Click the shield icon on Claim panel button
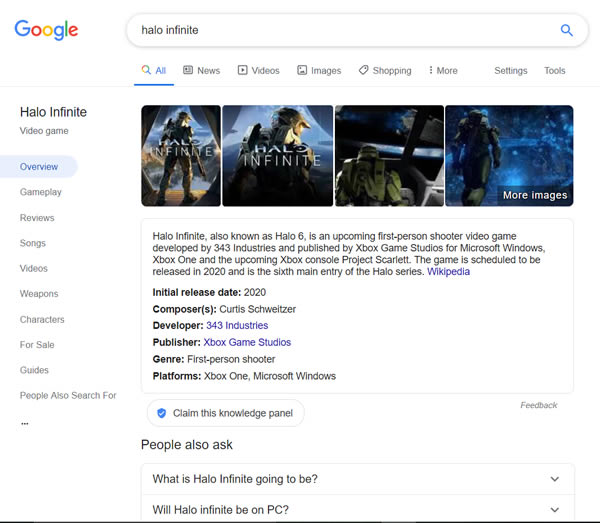 pyautogui.click(x=161, y=413)
